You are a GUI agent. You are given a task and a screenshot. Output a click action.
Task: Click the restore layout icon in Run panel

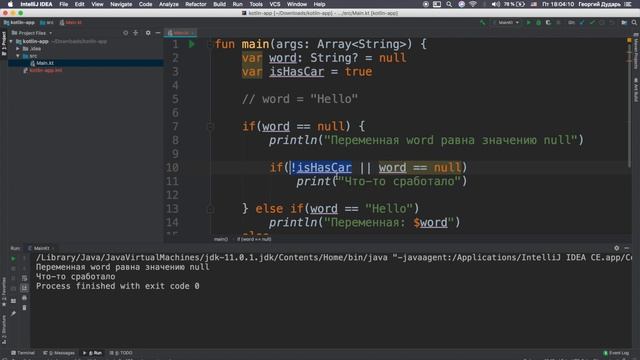13,301
